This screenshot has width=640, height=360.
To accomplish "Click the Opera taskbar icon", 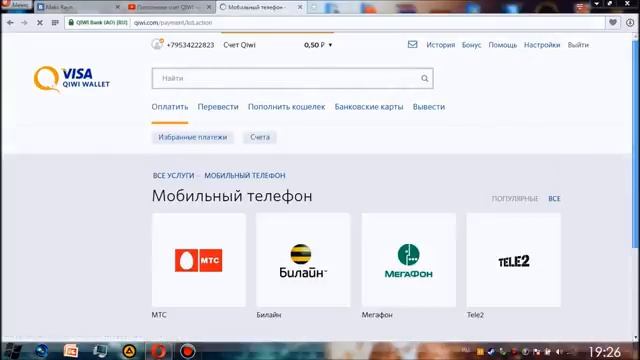I will pos(159,351).
